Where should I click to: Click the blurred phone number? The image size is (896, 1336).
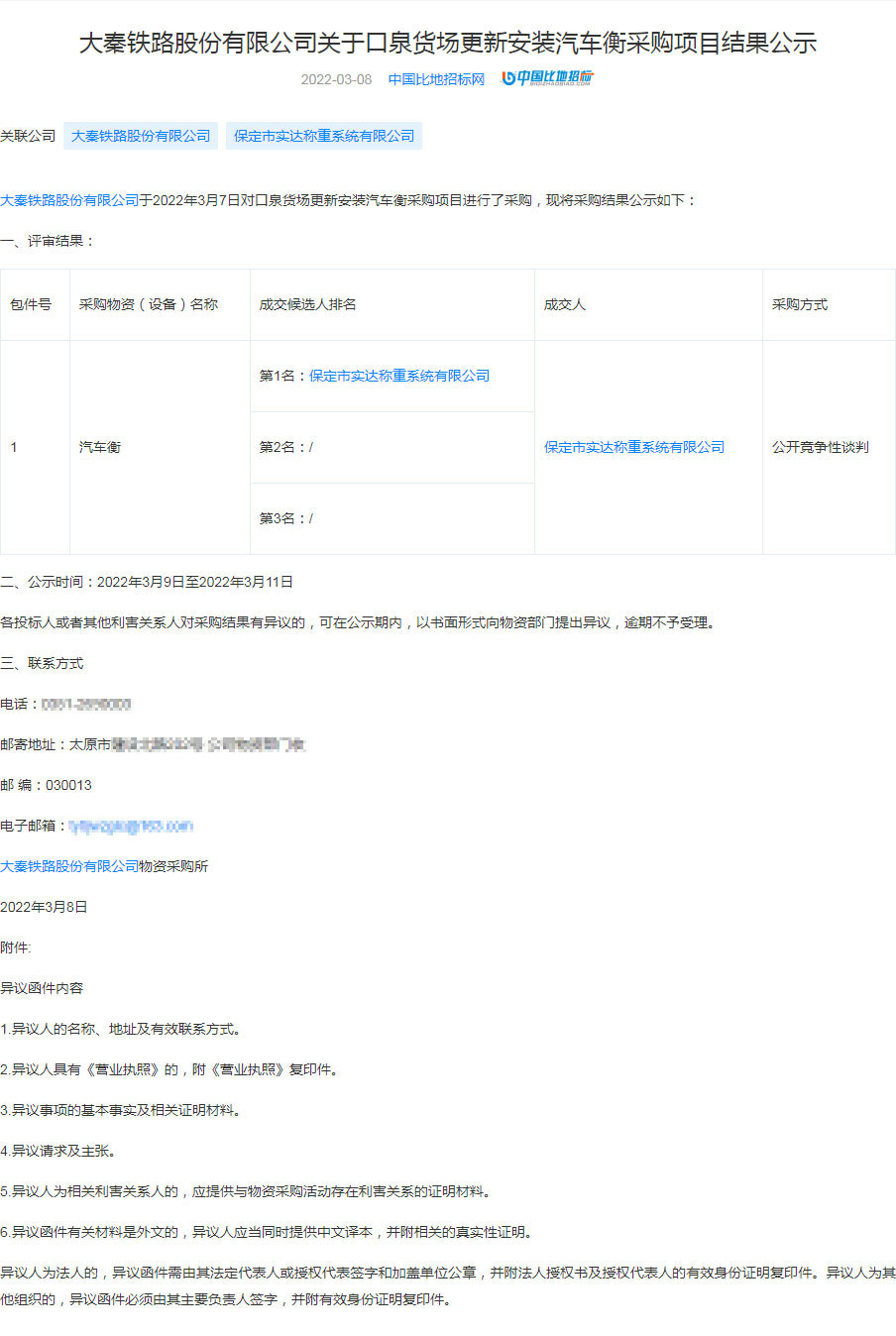[x=86, y=704]
